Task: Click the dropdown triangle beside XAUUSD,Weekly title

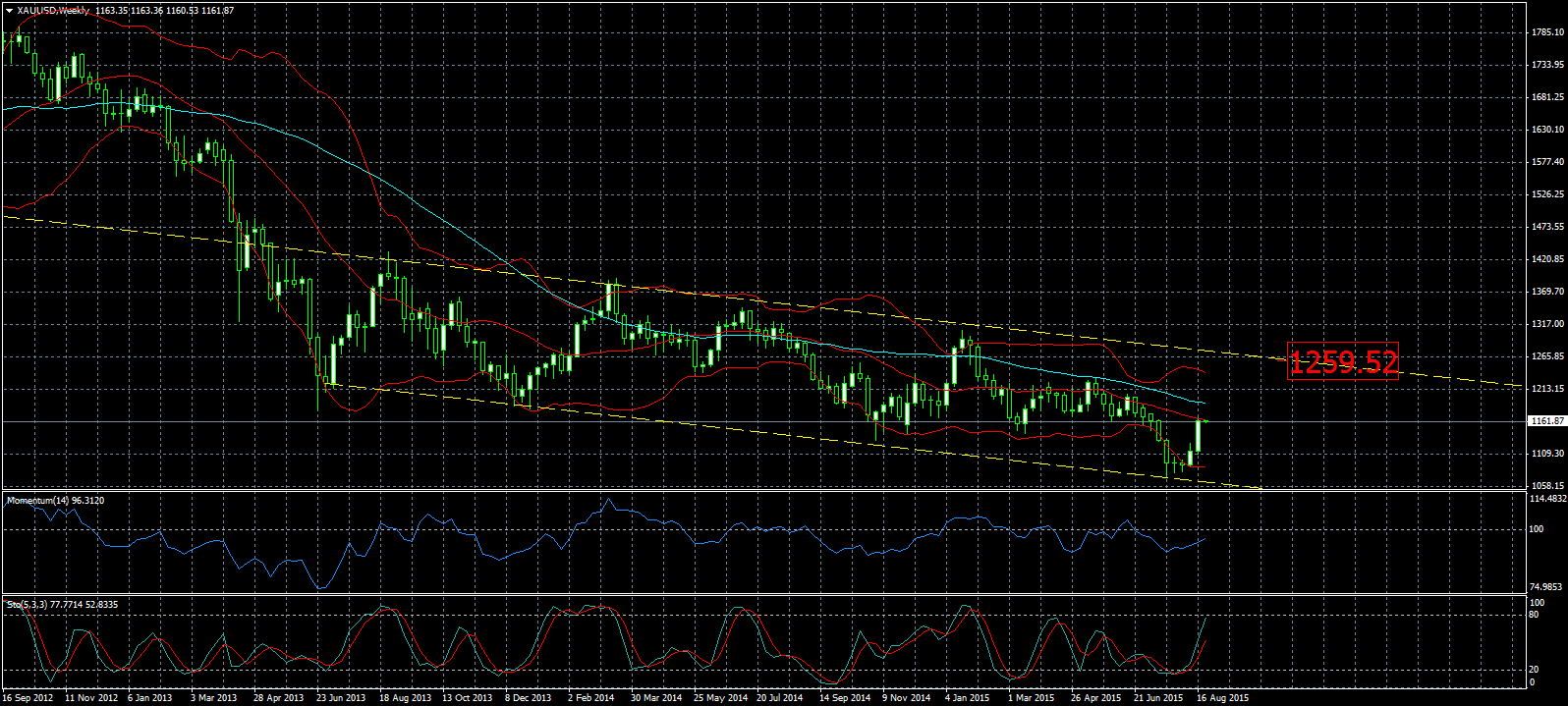Action: pos(10,10)
